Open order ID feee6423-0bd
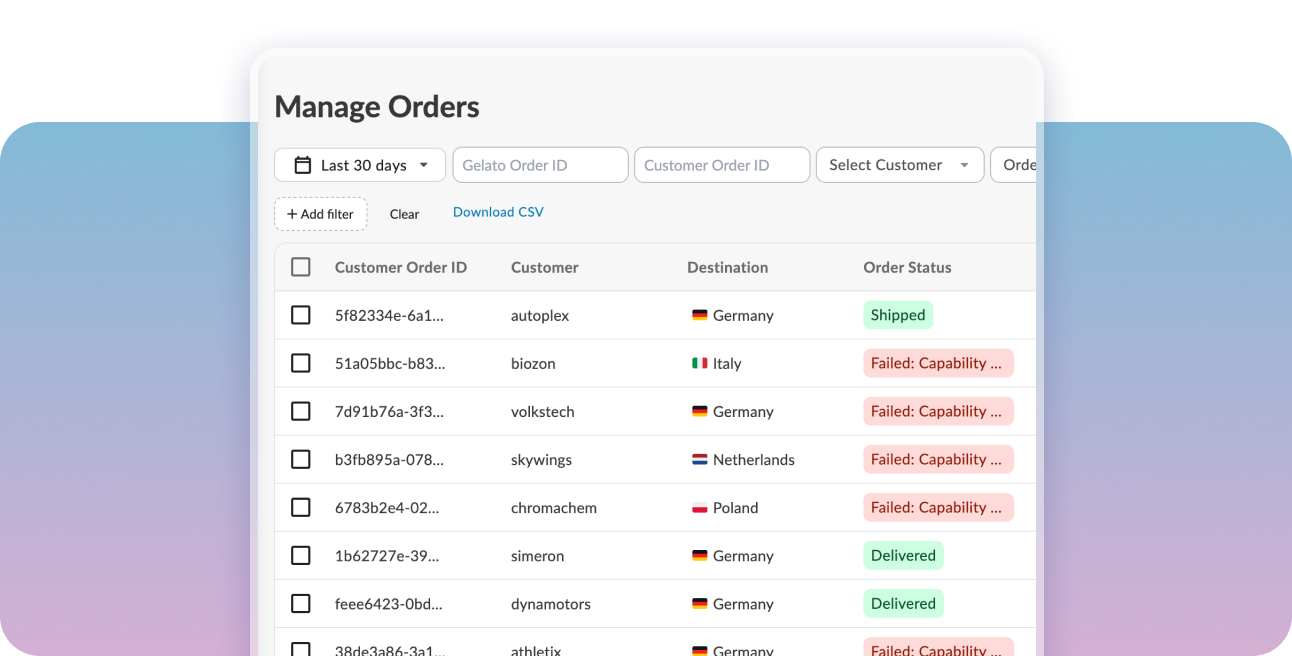This screenshot has height=656, width=1292. (x=388, y=603)
